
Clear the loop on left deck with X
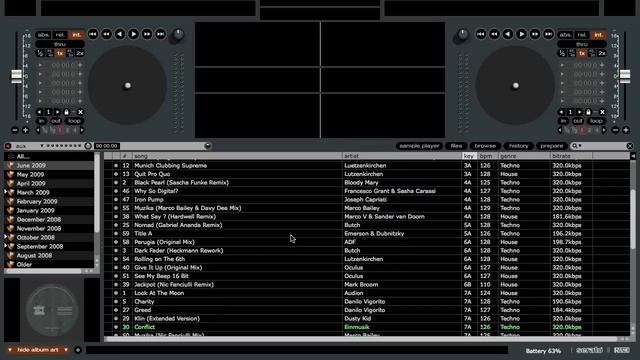pos(80,112)
